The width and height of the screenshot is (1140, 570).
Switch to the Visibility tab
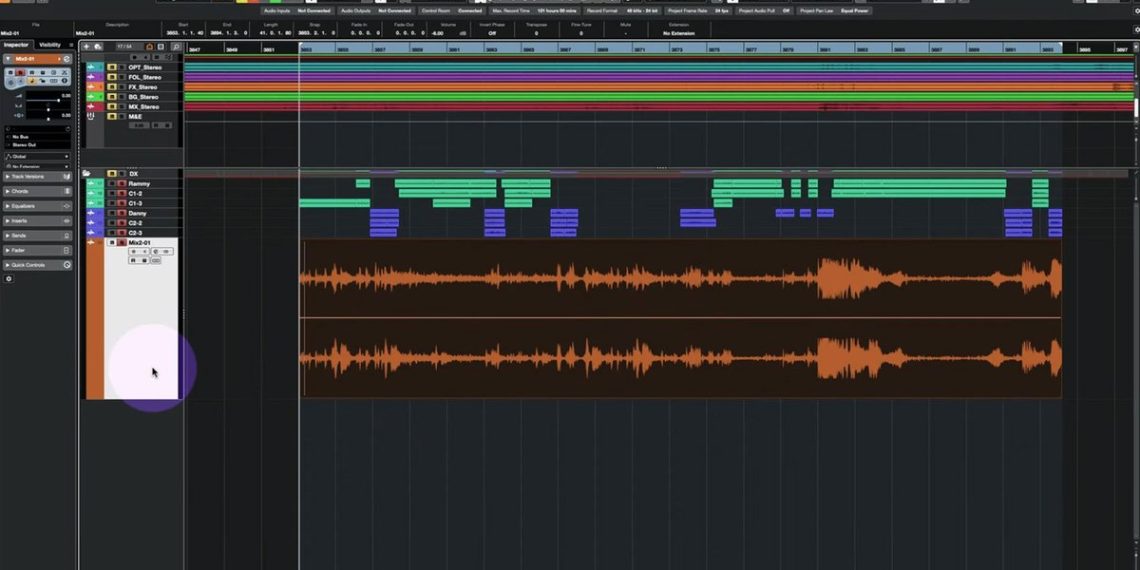(x=50, y=45)
